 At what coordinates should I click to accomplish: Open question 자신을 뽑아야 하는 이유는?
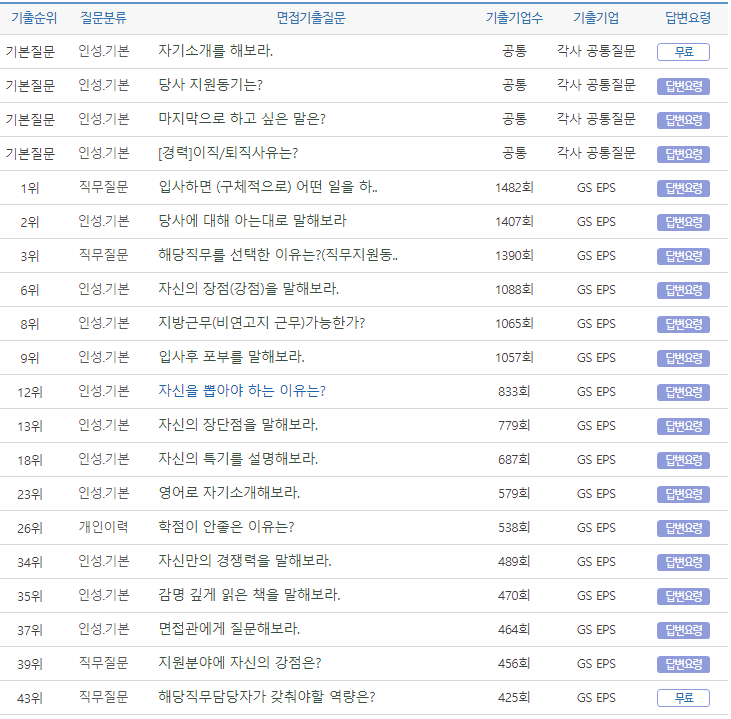click(x=242, y=391)
